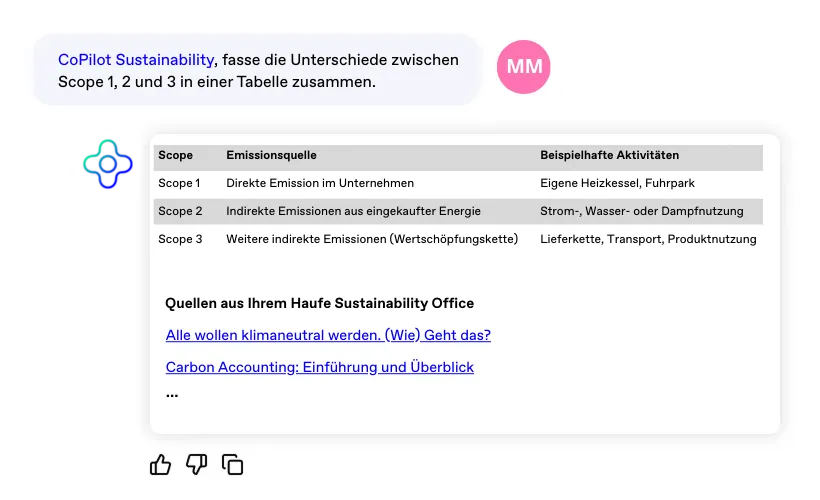Click "Eigene Heizkessel, Fuhrpark" cell
The width and height of the screenshot is (820, 500).
pos(617,184)
